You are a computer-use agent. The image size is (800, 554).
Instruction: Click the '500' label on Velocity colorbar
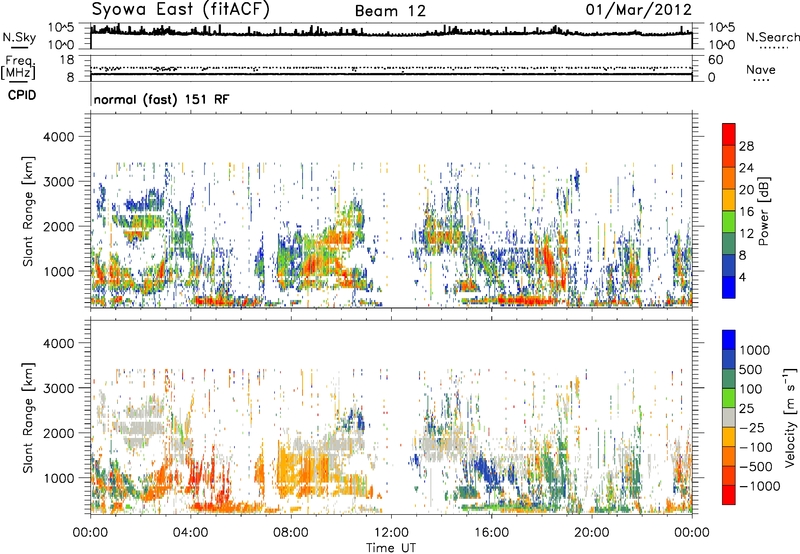(x=750, y=369)
